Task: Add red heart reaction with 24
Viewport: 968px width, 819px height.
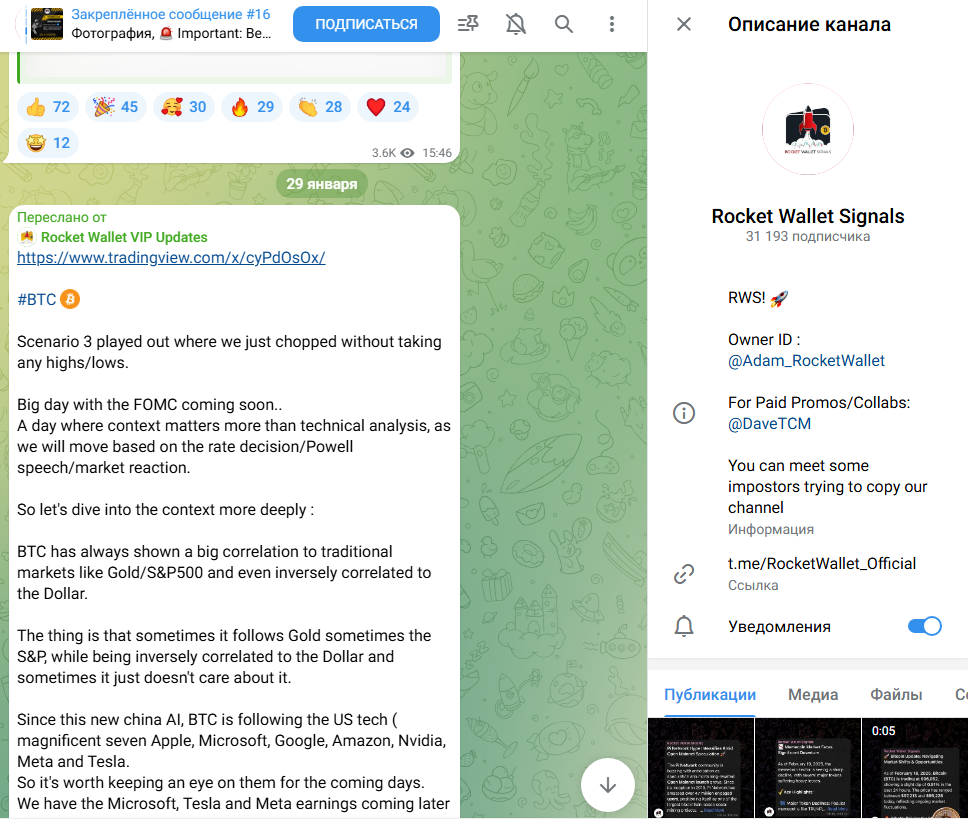Action: (x=388, y=107)
